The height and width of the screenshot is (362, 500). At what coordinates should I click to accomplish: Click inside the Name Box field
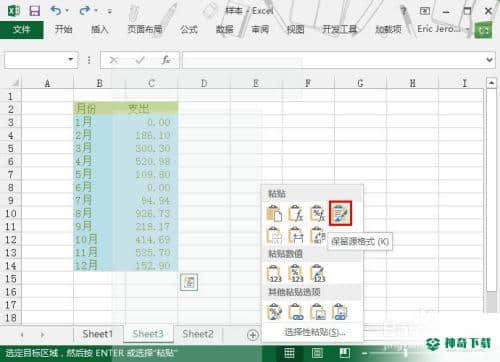(34, 60)
